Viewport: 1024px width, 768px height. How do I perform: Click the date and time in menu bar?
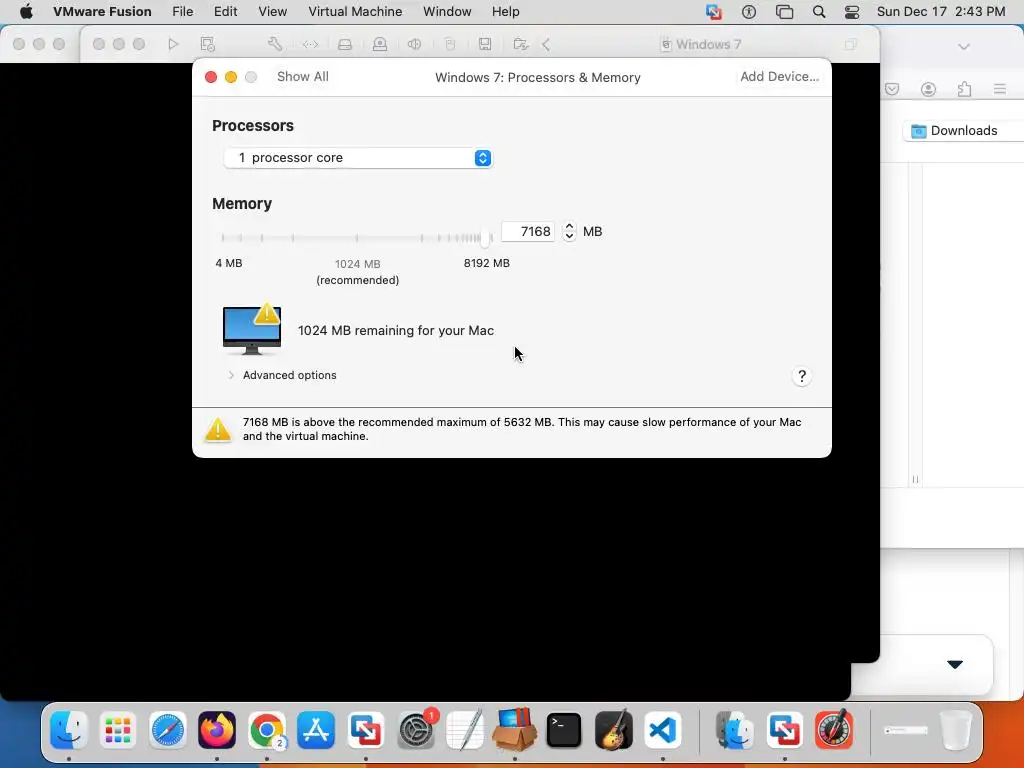click(x=941, y=12)
